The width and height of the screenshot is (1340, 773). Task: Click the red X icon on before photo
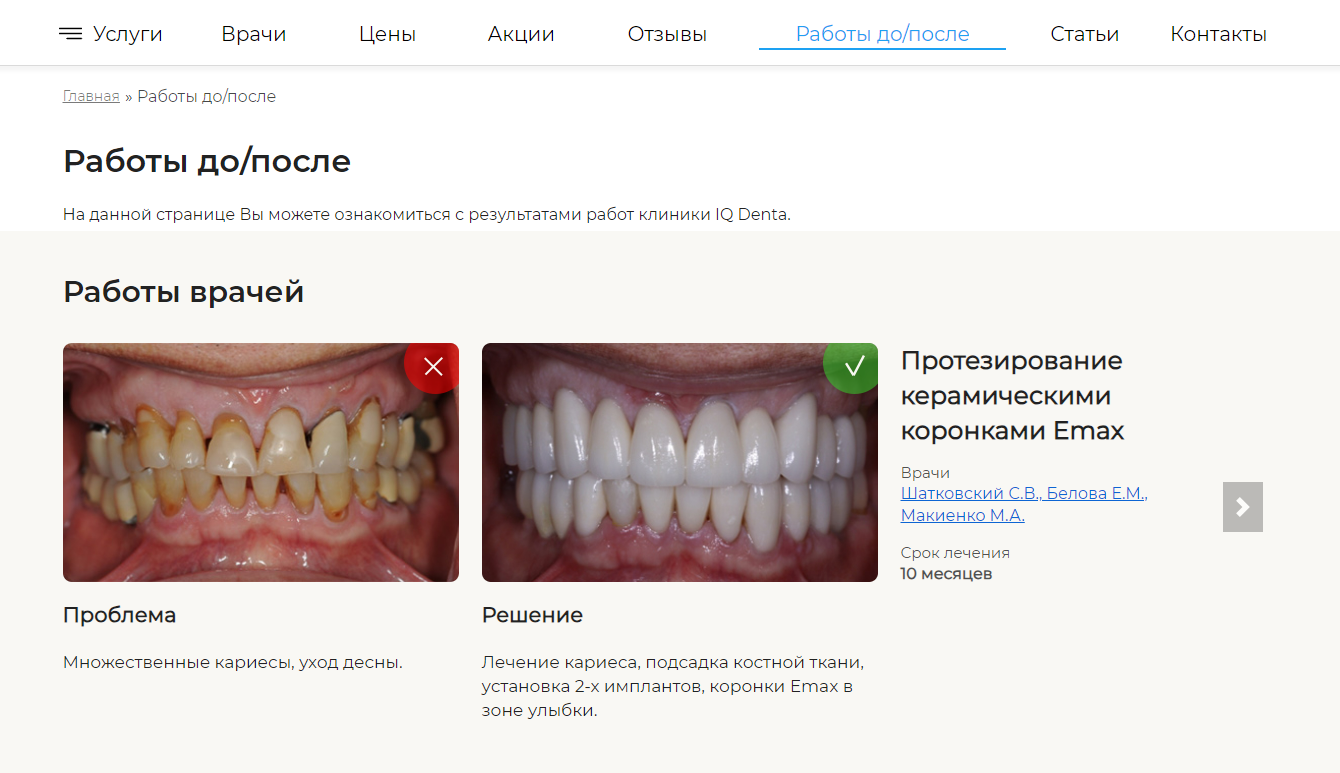tap(433, 367)
